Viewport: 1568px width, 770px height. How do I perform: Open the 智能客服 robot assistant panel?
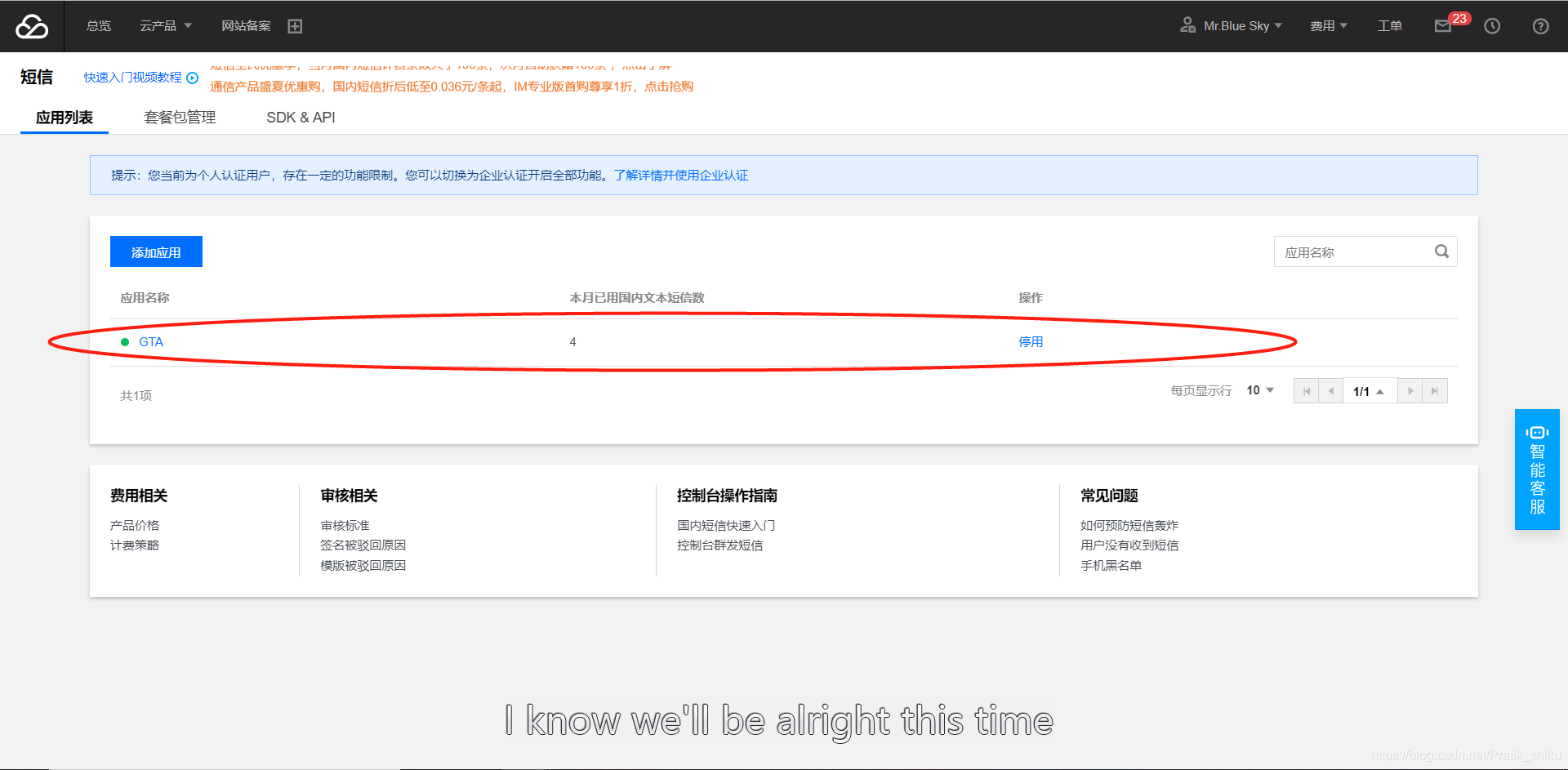click(x=1537, y=470)
